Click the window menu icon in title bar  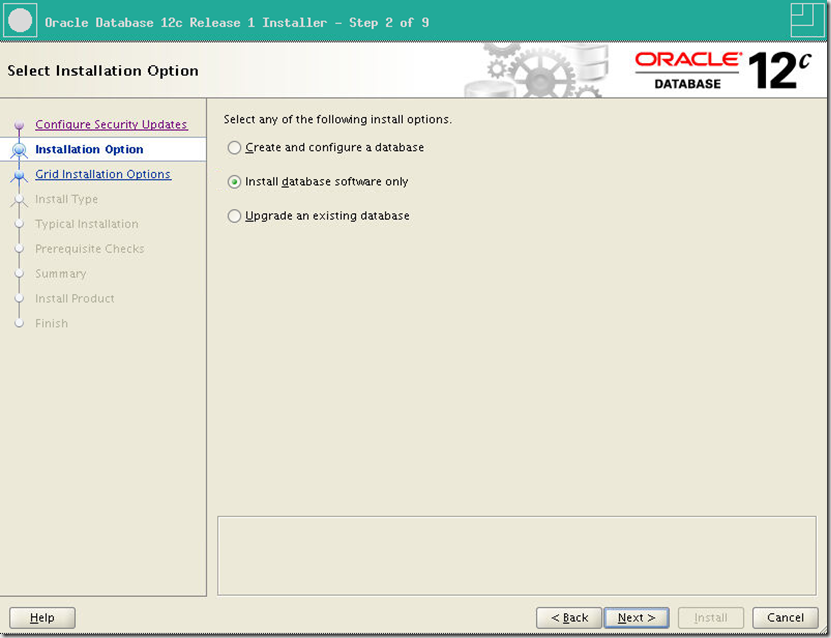20,21
